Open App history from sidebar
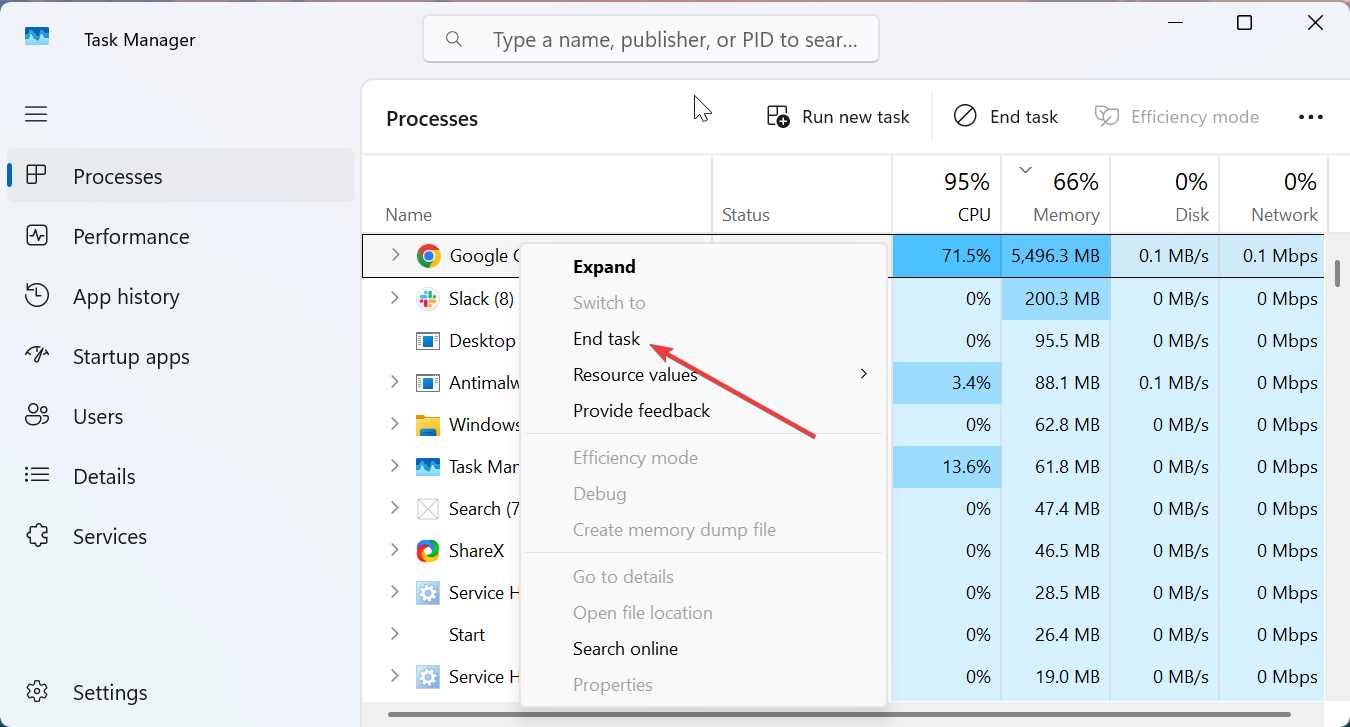Viewport: 1350px width, 727px height. click(x=126, y=297)
